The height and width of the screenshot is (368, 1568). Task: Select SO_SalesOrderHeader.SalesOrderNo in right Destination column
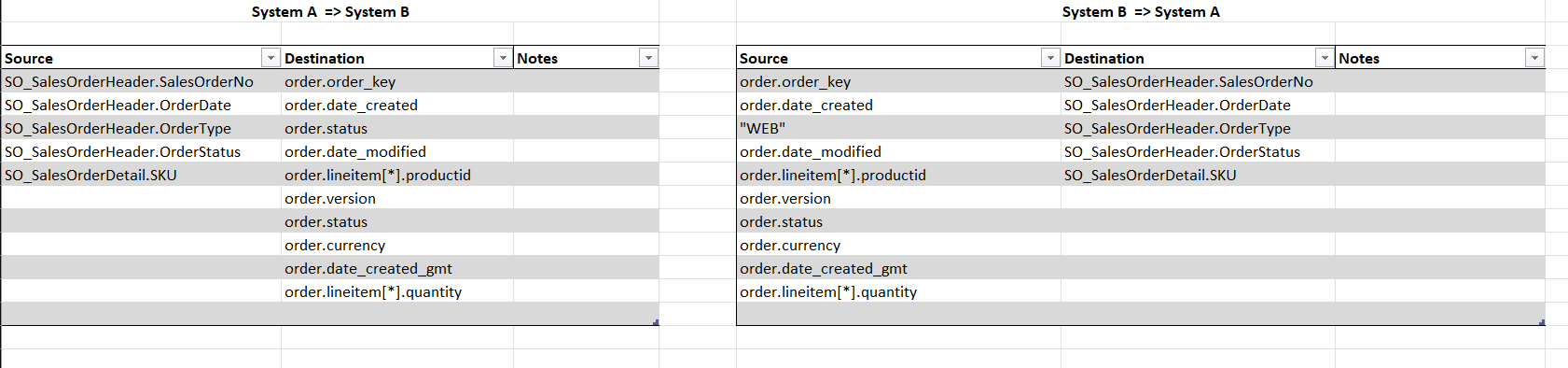tap(1198, 81)
